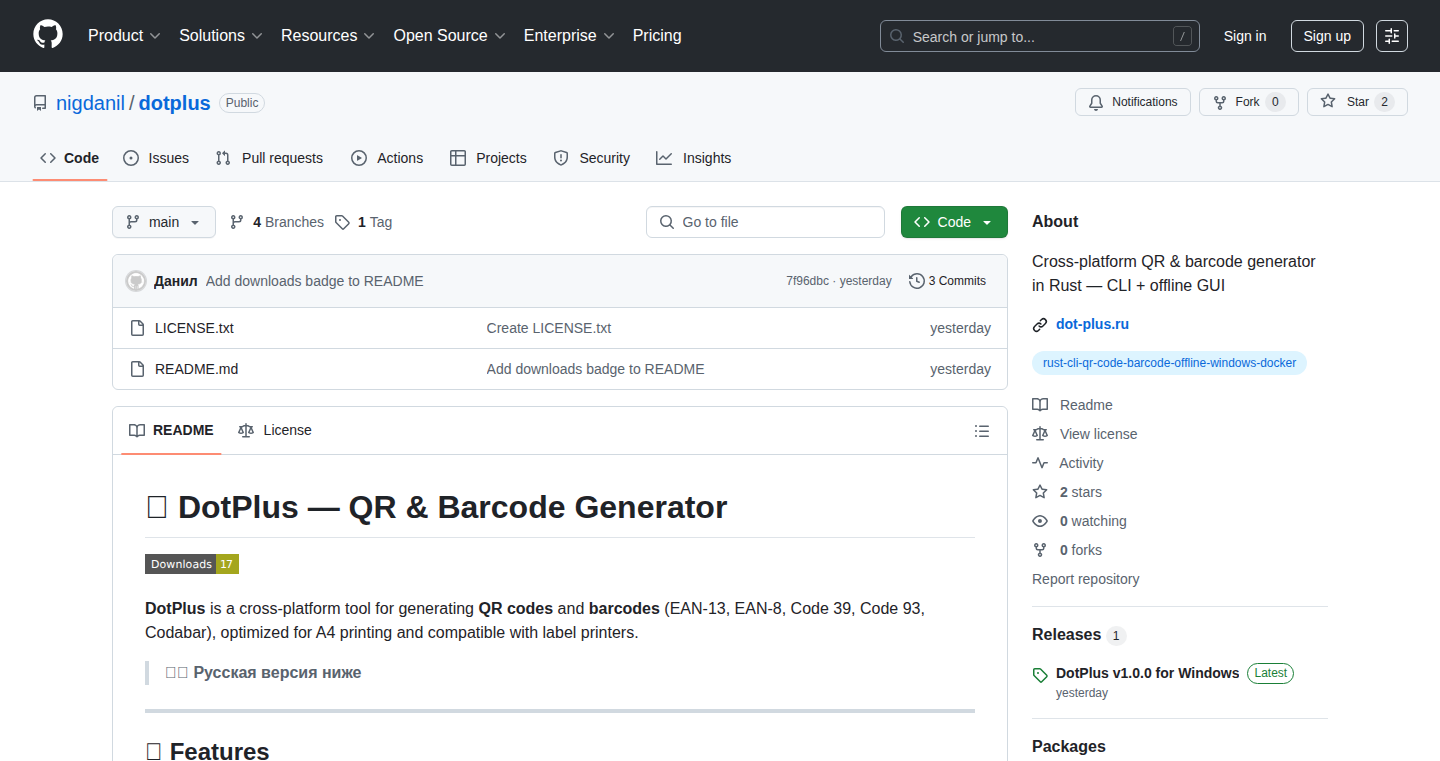The height and width of the screenshot is (761, 1440).
Task: Fork the dotplus repository
Action: [x=1248, y=102]
